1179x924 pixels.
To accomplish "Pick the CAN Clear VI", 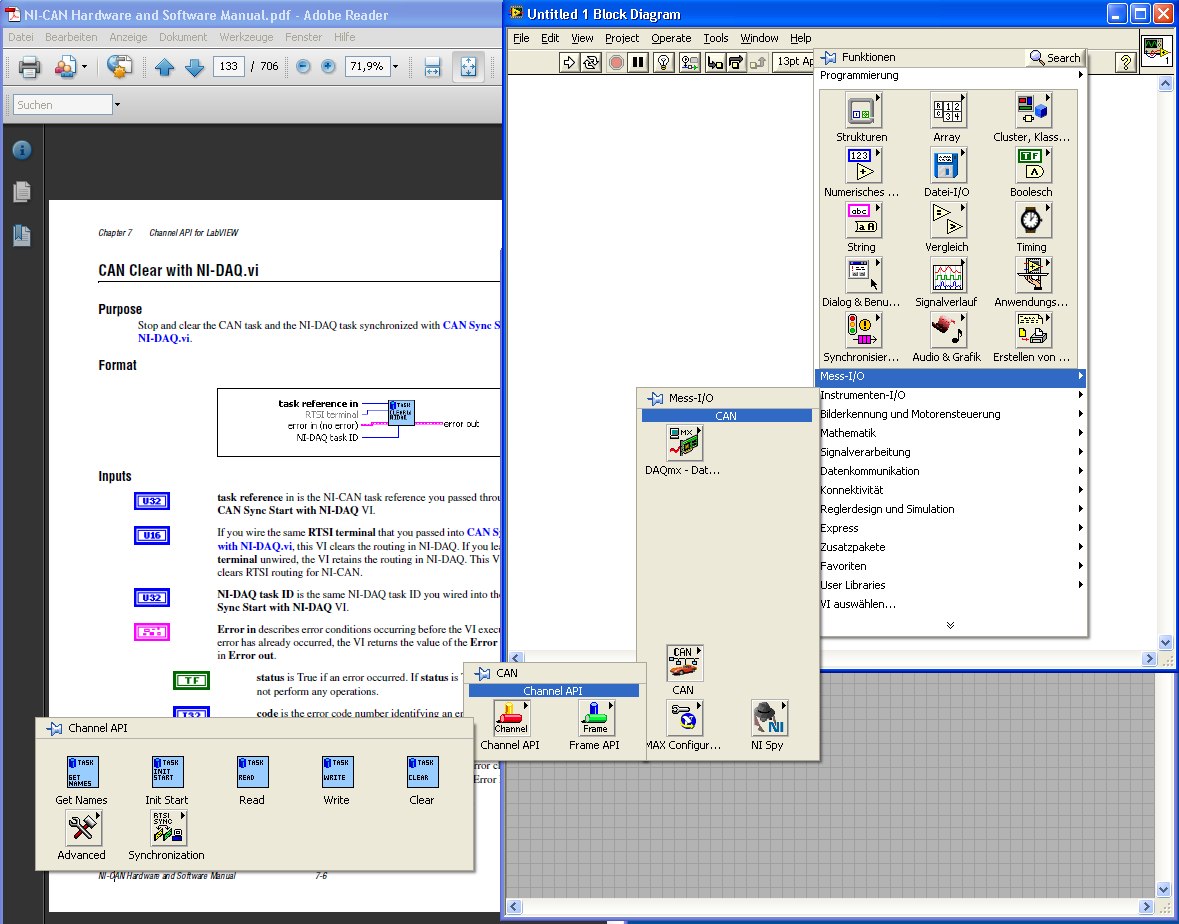I will tap(422, 773).
